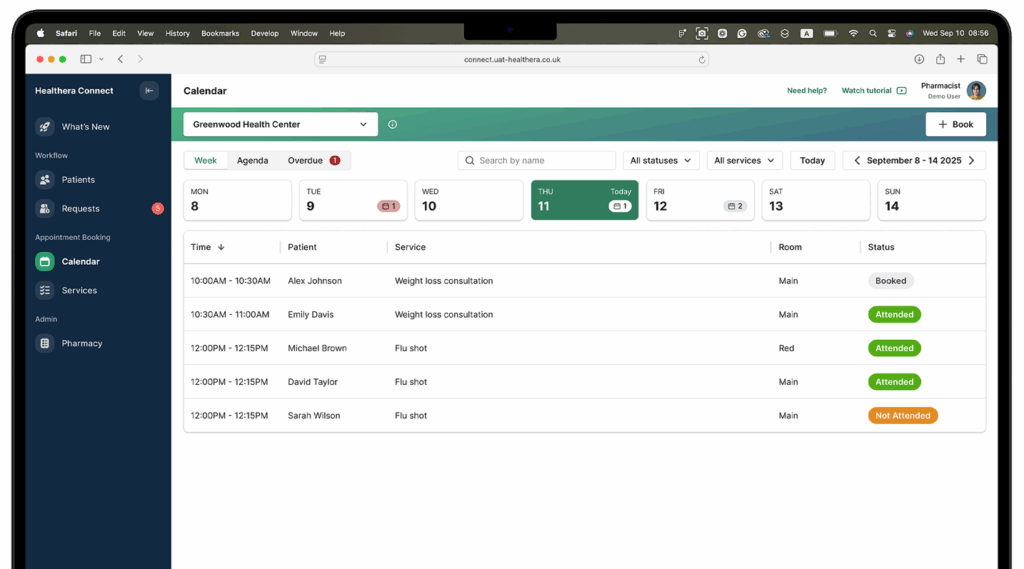Switch to the Overdue tab
Image resolution: width=1024 pixels, height=569 pixels.
pyautogui.click(x=313, y=161)
